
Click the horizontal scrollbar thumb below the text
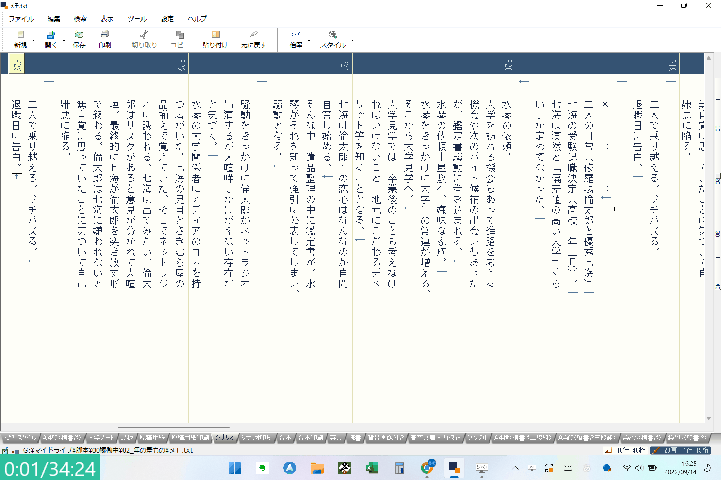click(x=174, y=428)
